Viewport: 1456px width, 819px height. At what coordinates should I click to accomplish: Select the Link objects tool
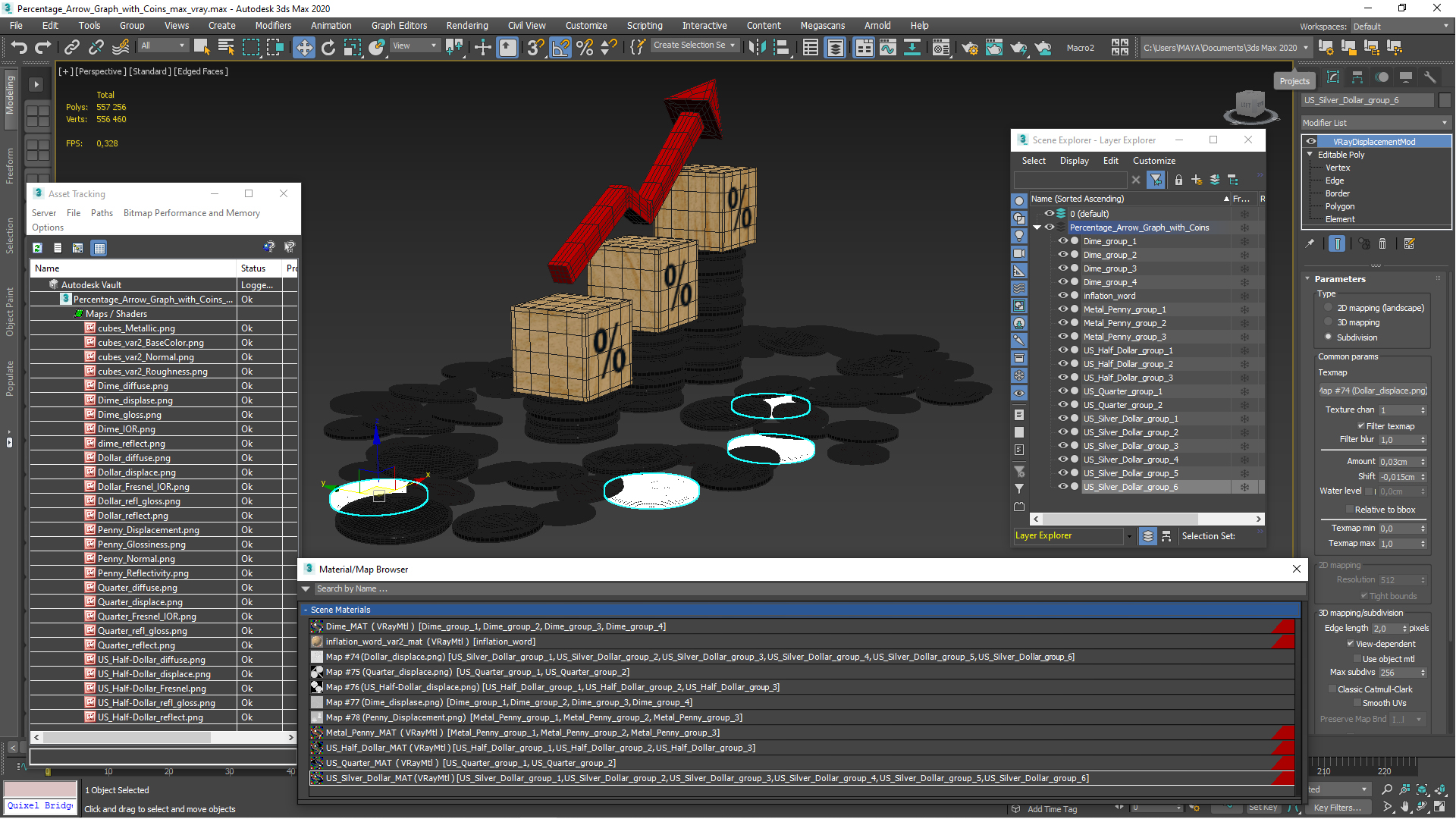click(72, 48)
